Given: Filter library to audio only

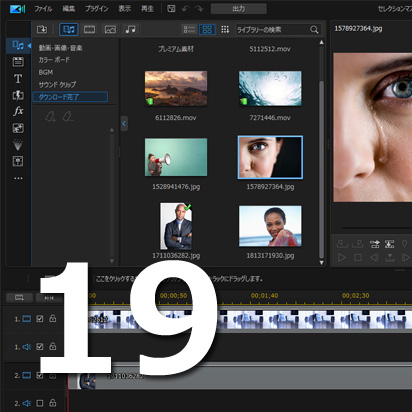Looking at the screenshot, I should [x=130, y=29].
